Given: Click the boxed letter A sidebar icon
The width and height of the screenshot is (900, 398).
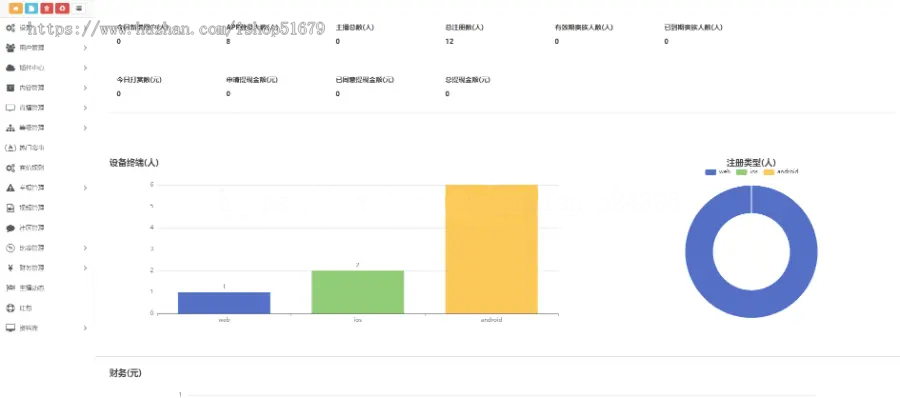Looking at the screenshot, I should click(10, 148).
